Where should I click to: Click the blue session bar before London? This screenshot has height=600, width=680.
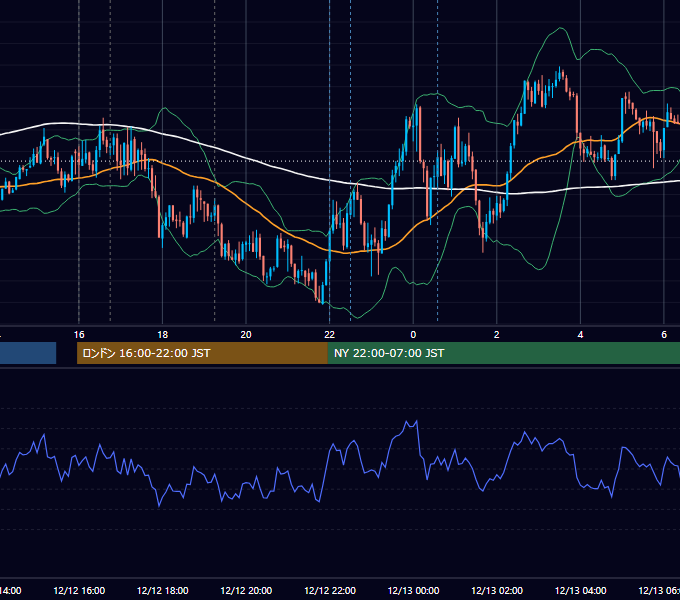(x=28, y=353)
